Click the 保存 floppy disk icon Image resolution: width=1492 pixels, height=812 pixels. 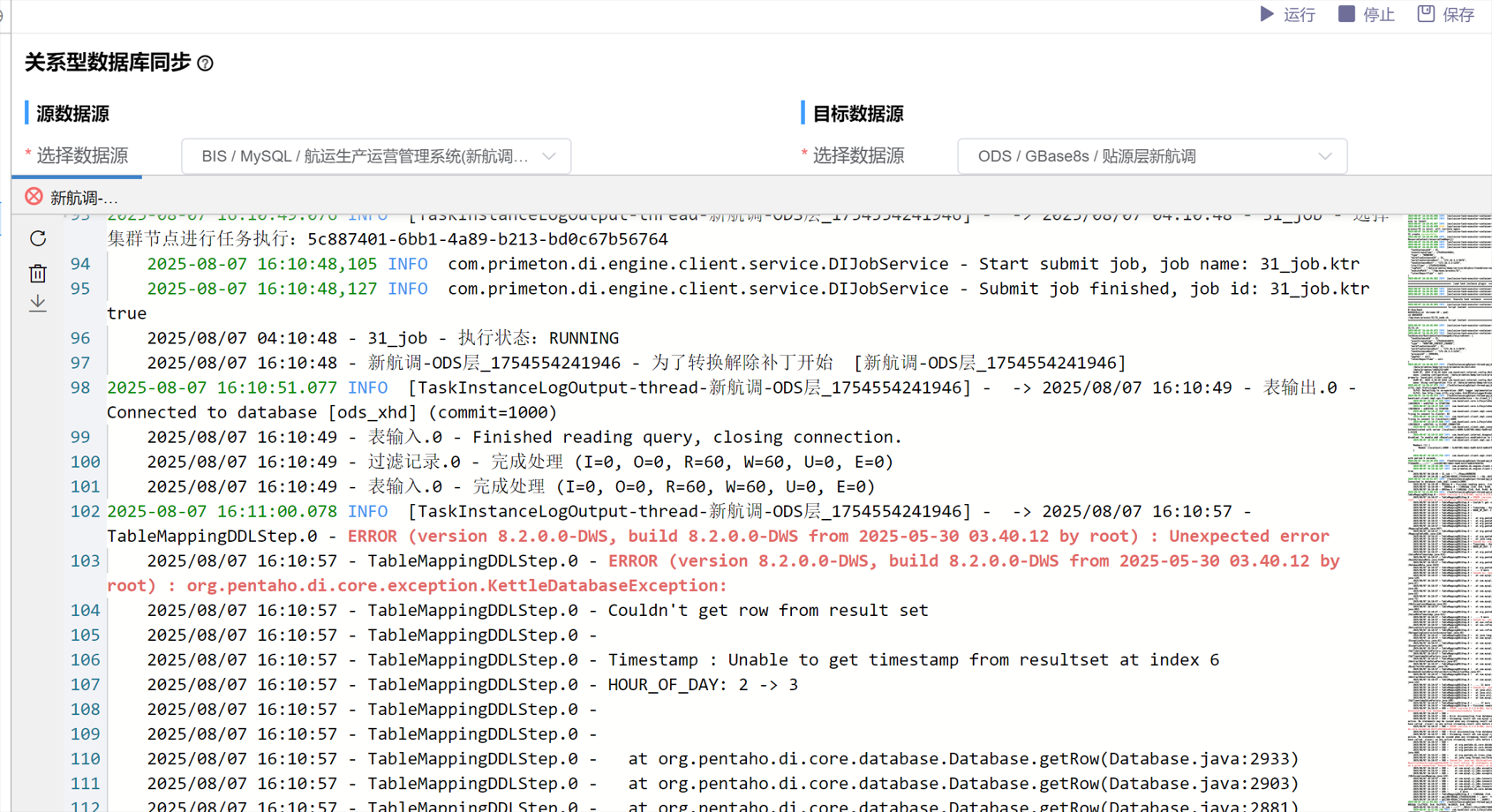point(1426,14)
